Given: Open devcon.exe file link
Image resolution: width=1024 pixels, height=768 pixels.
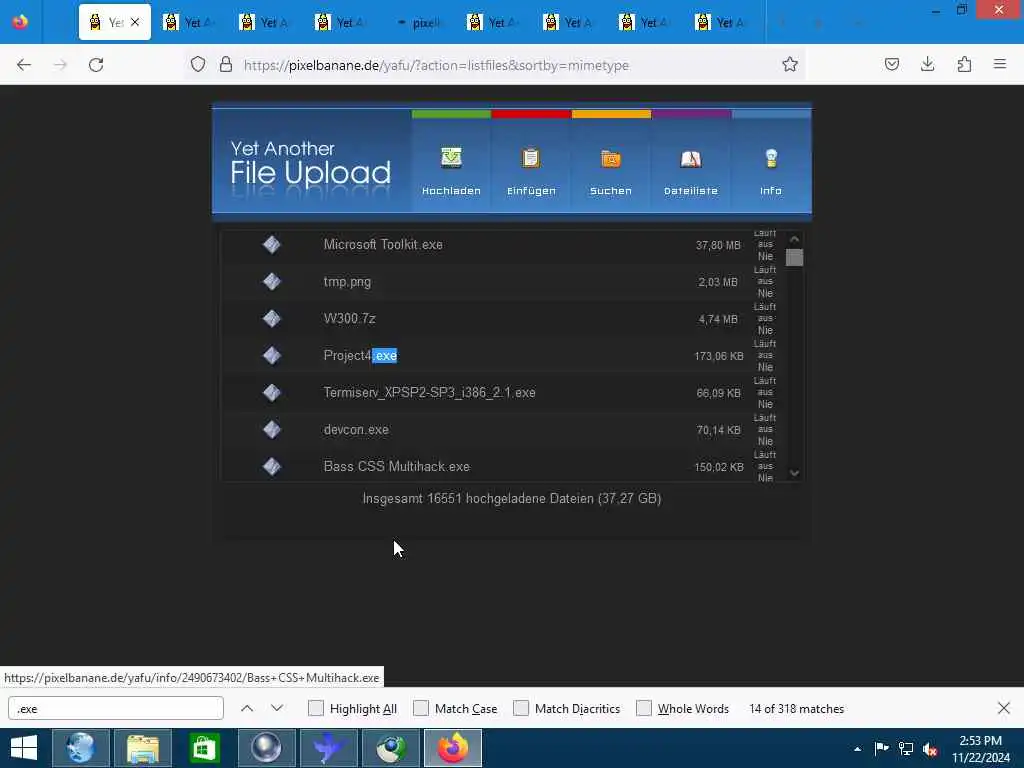Looking at the screenshot, I should pyautogui.click(x=356, y=430).
